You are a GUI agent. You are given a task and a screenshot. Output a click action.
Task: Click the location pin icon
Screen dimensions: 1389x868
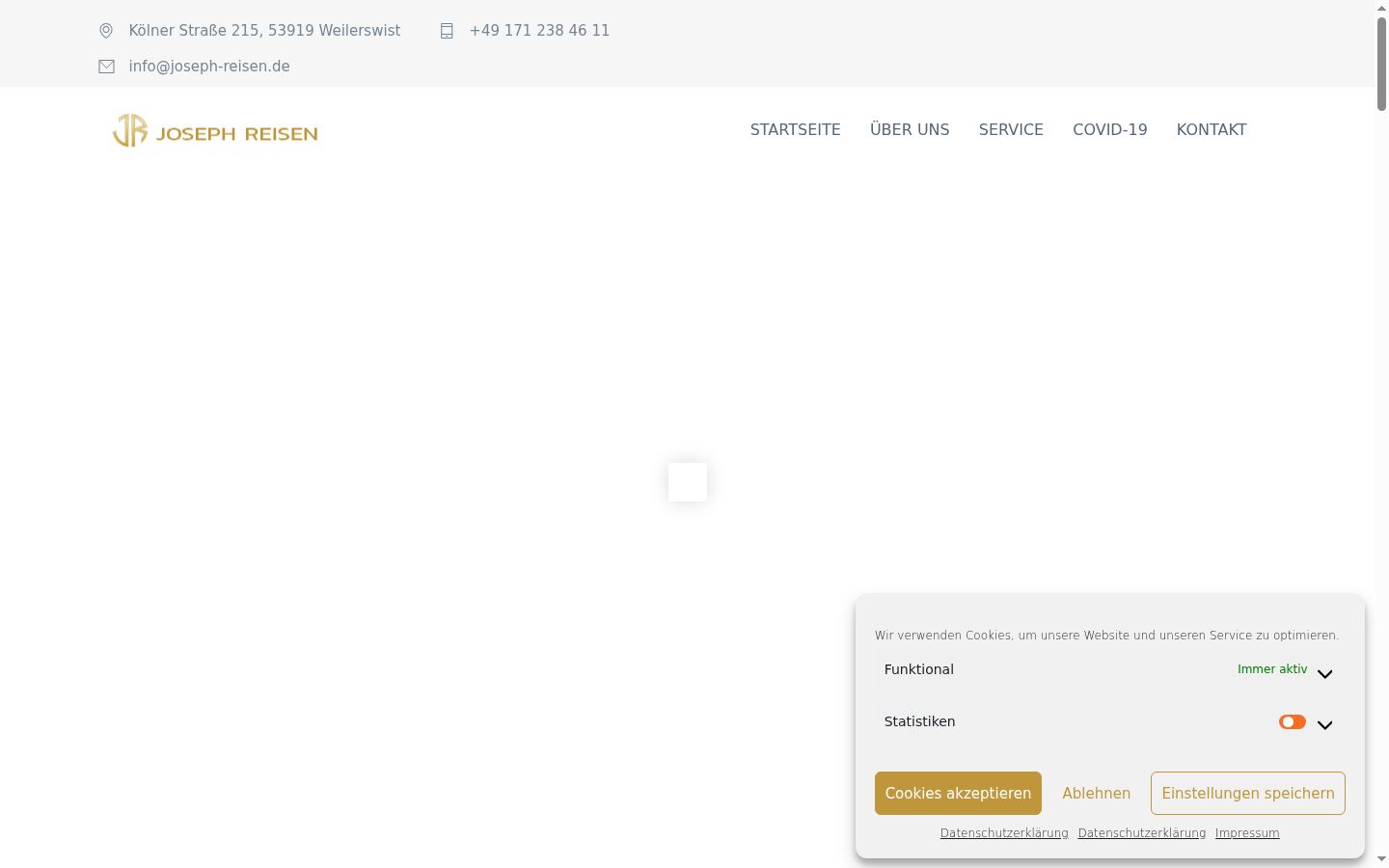click(x=106, y=31)
